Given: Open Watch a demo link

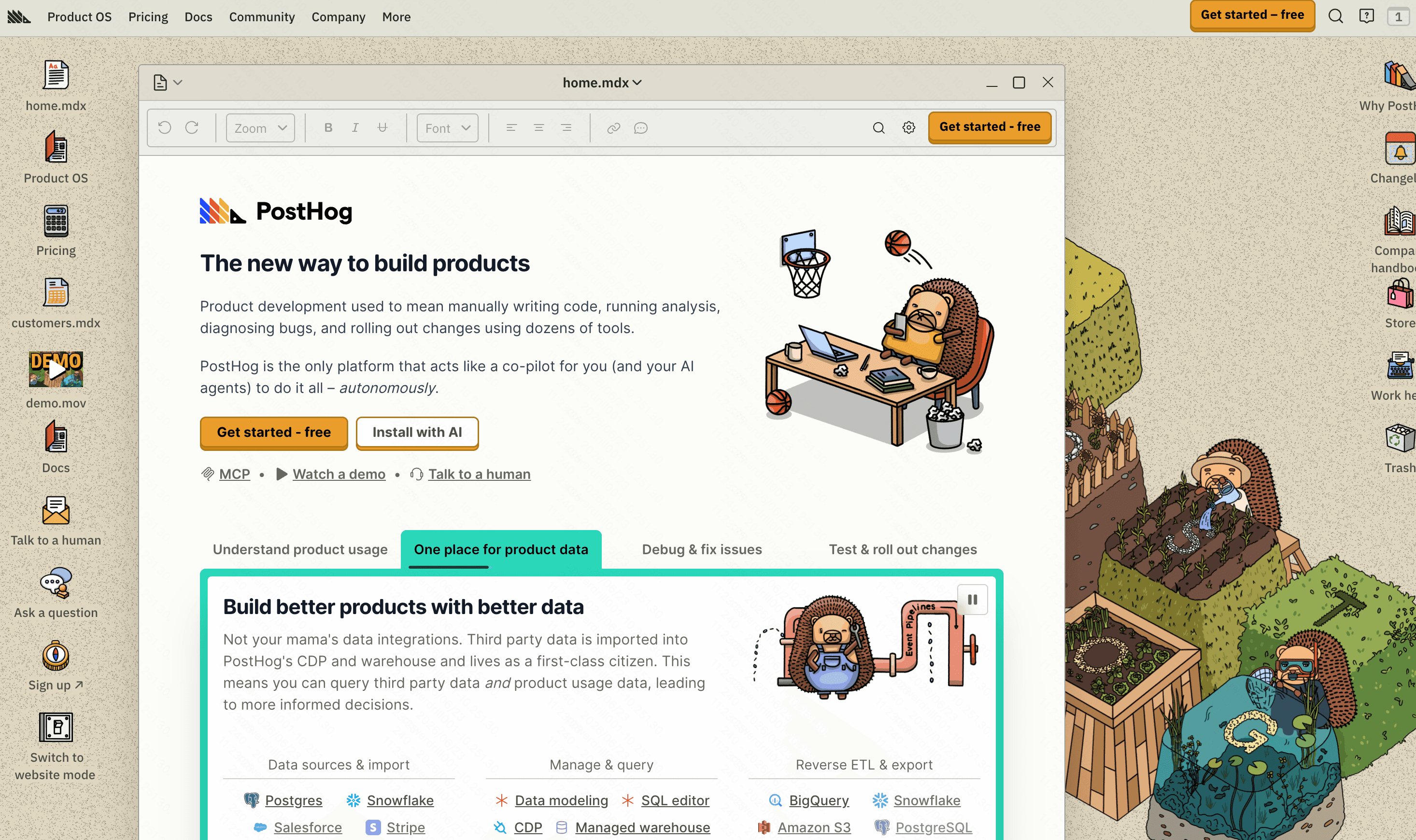Looking at the screenshot, I should tap(339, 474).
